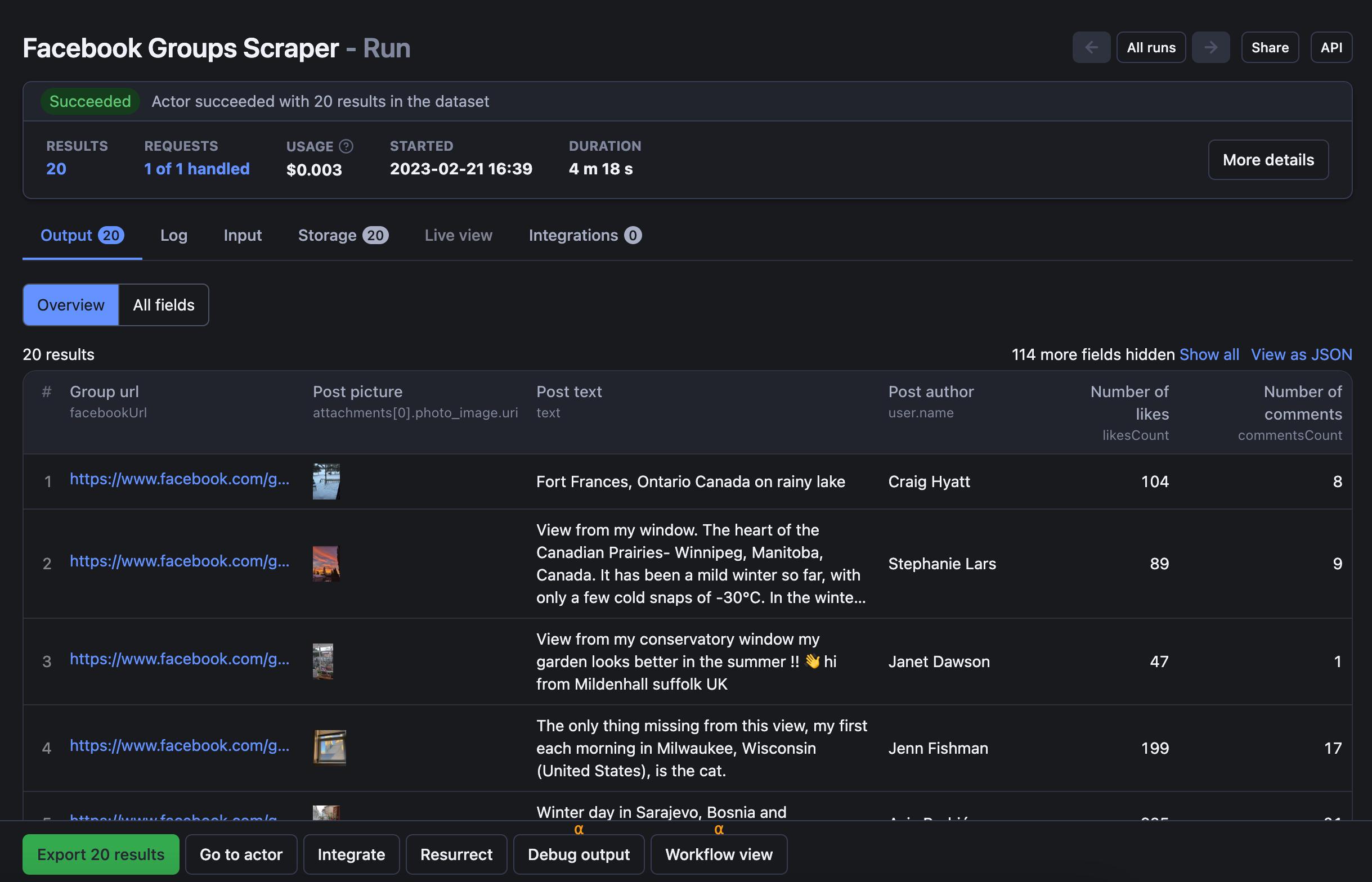The width and height of the screenshot is (1372, 882).
Task: Click the Share button
Action: point(1270,48)
